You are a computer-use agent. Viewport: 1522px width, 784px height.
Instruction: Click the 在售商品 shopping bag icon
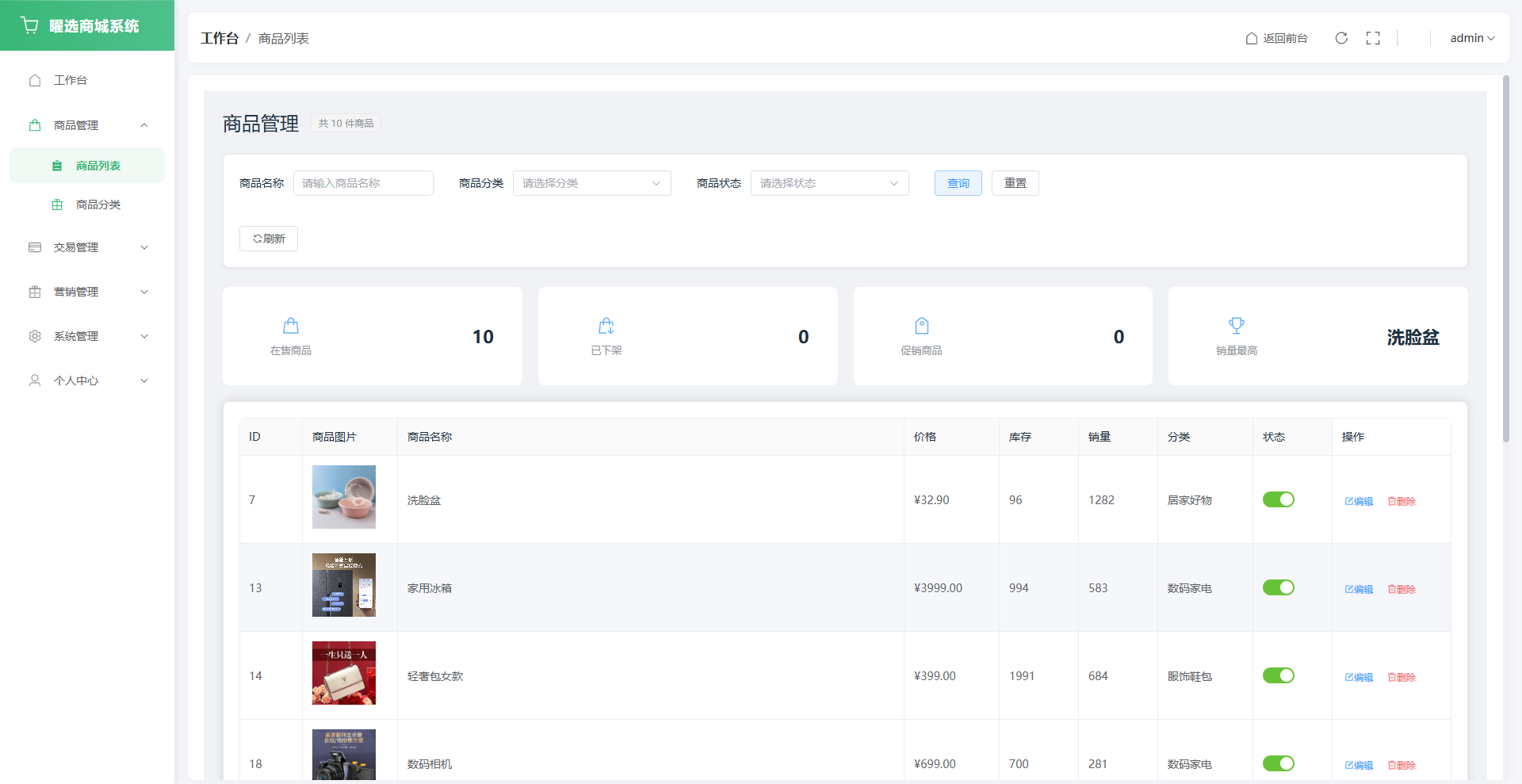[x=291, y=326]
